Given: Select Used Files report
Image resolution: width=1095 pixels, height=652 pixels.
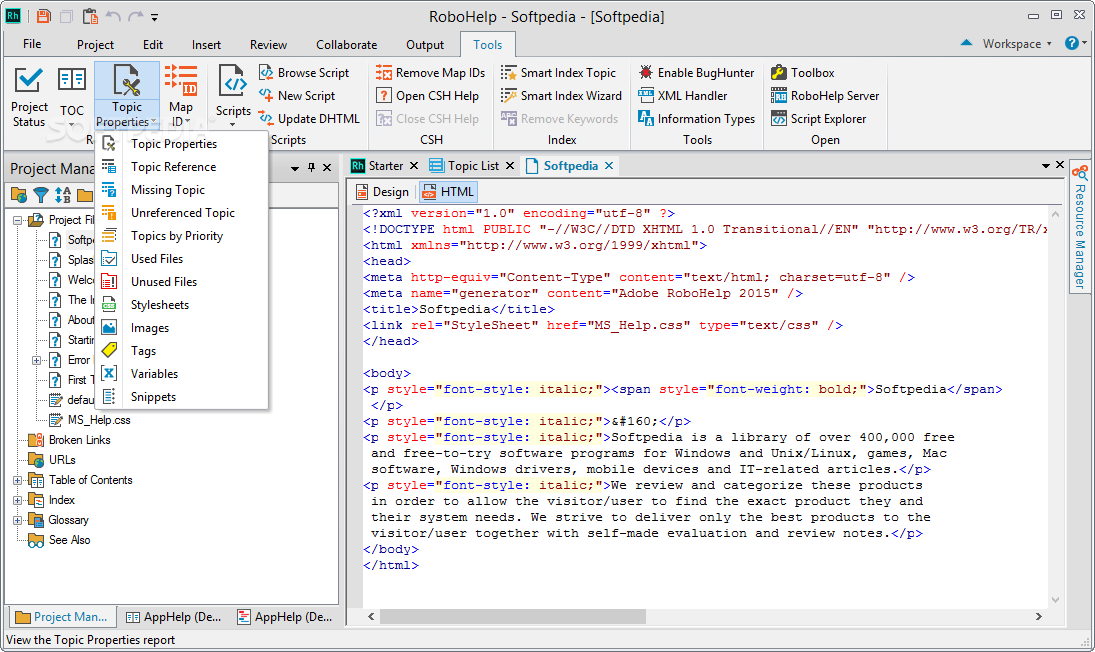Looking at the screenshot, I should coord(182,259).
